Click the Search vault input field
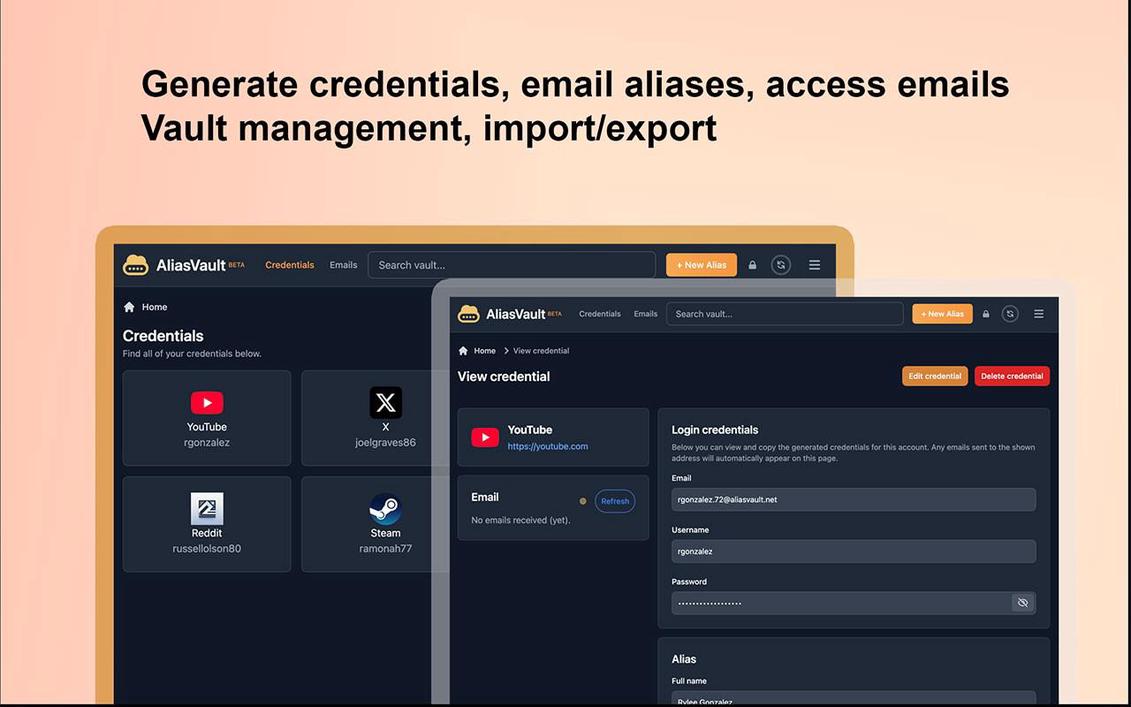This screenshot has width=1131, height=707. [x=785, y=313]
